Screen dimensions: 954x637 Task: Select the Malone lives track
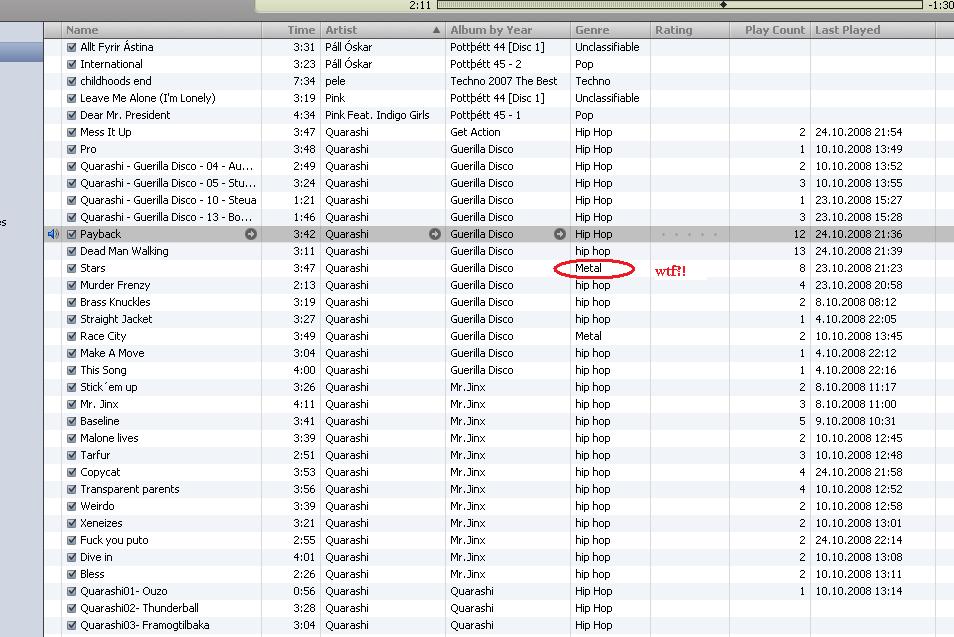point(109,439)
